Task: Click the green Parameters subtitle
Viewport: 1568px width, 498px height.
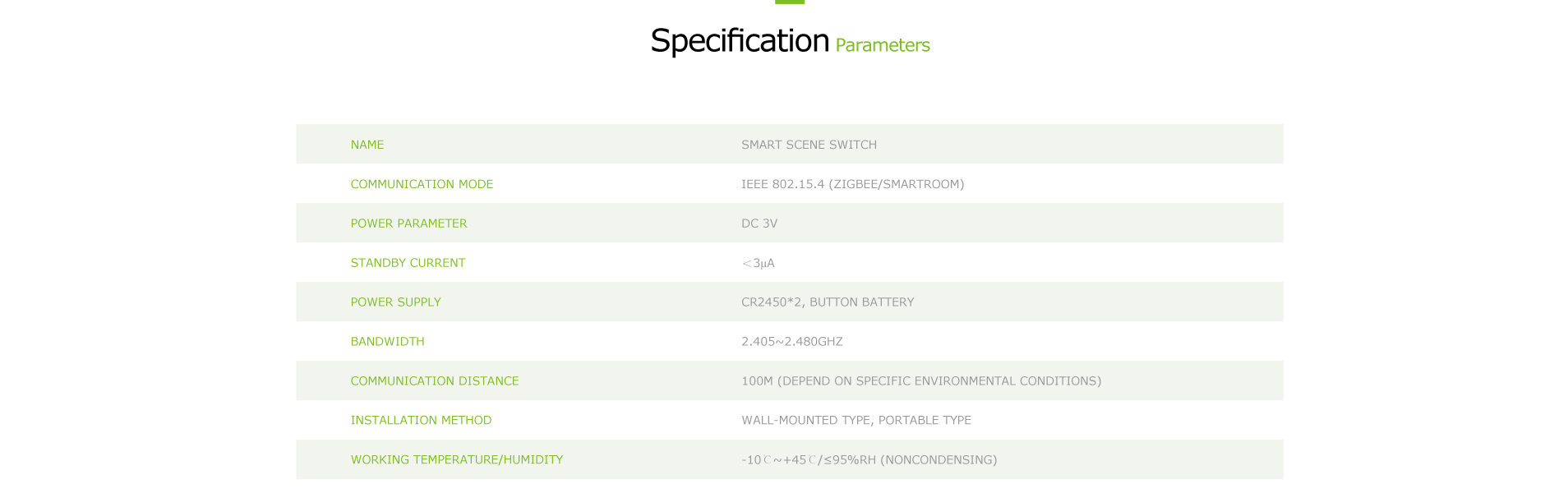Action: [883, 45]
